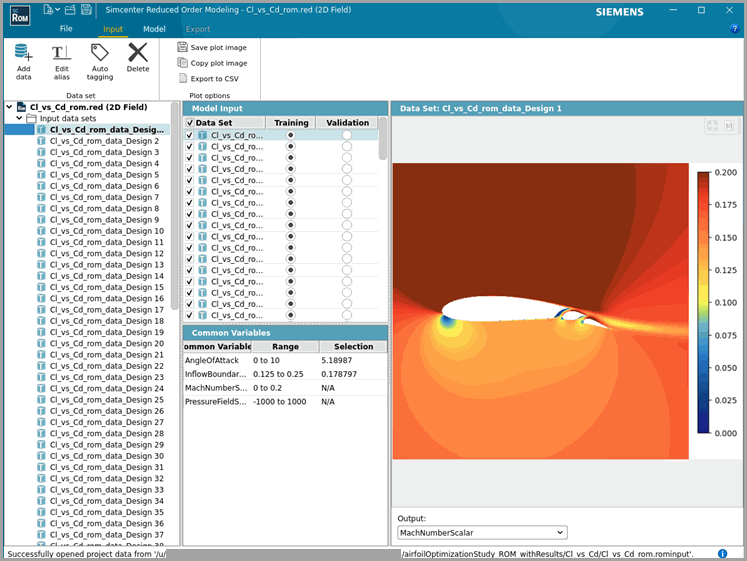Set first data set to Validation
Screen dimensions: 747x561
[347, 135]
